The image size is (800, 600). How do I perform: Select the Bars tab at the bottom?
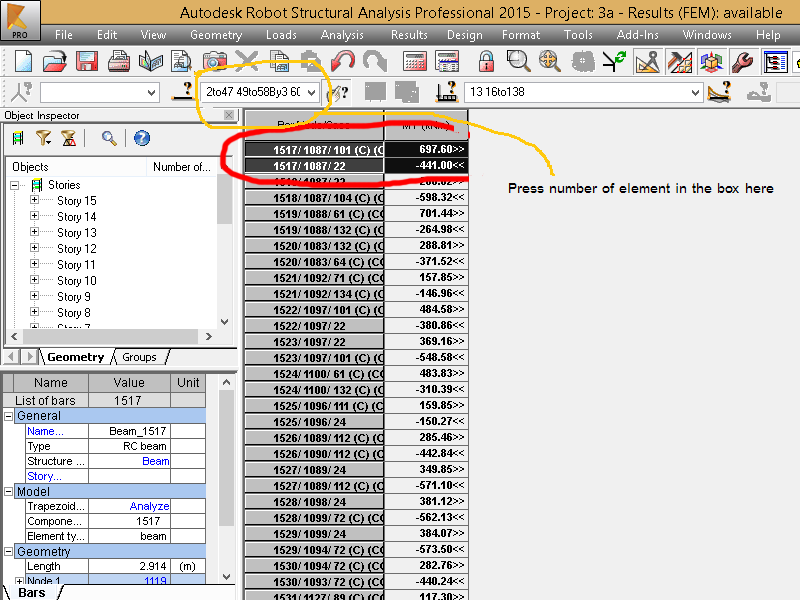pyautogui.click(x=32, y=592)
